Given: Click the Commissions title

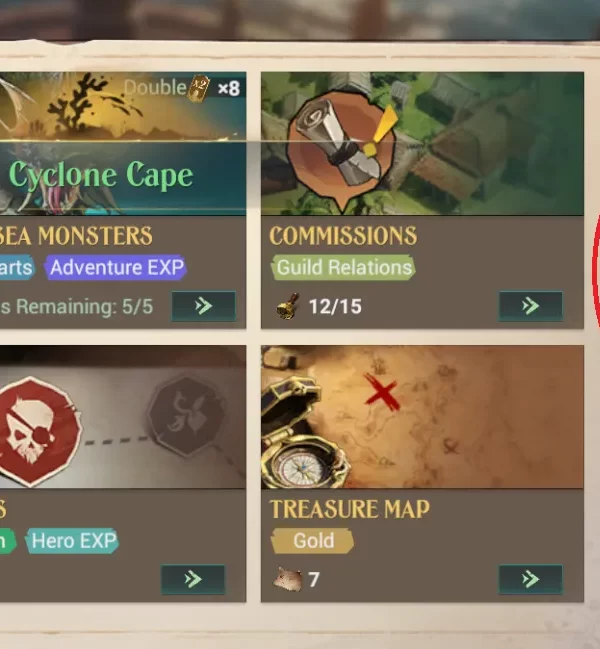Looking at the screenshot, I should click(343, 236).
